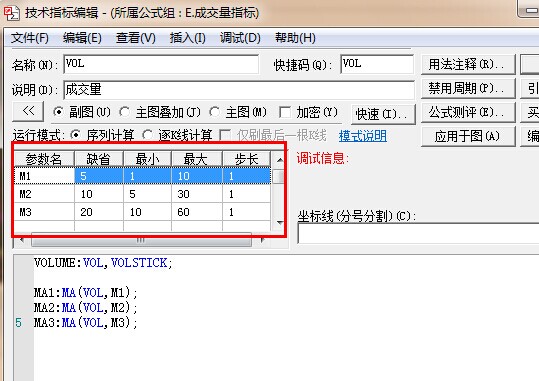Click parameter table scroll left arrow
This screenshot has width=539, height=381.
22,240
